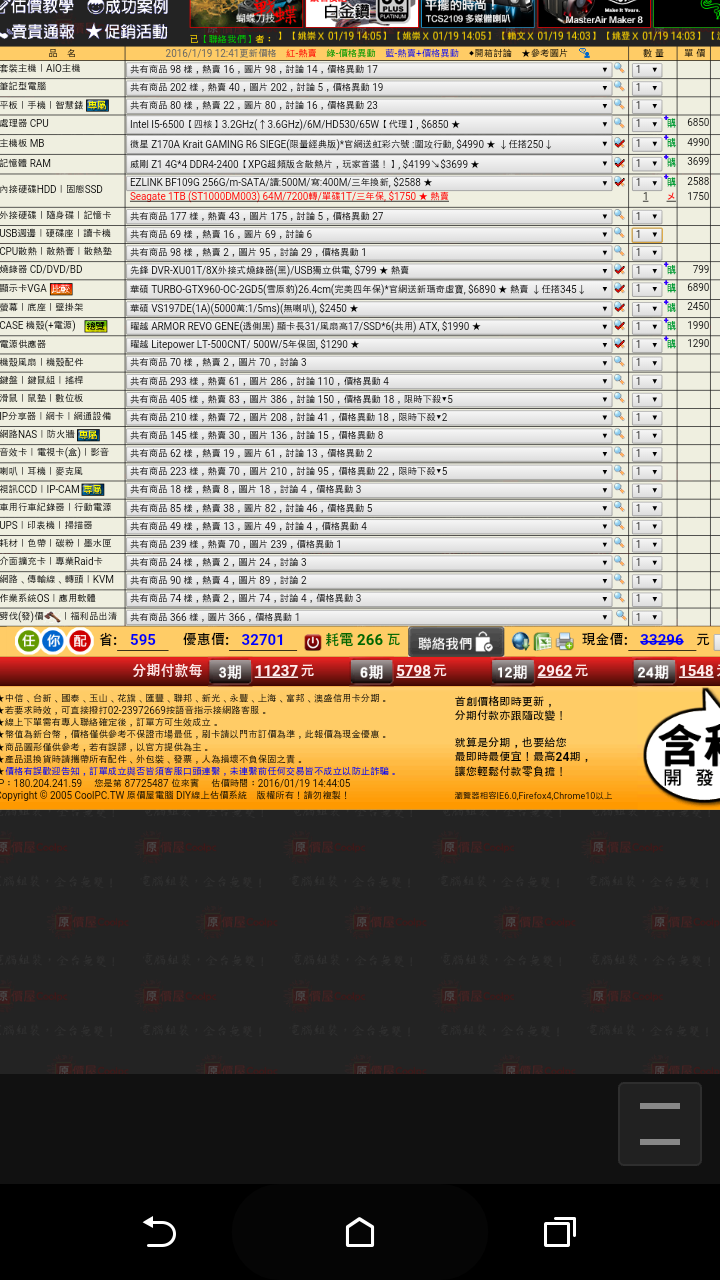Open quantity dropdown in 處理器 CPU row
The width and height of the screenshot is (720, 1280).
[x=647, y=125]
